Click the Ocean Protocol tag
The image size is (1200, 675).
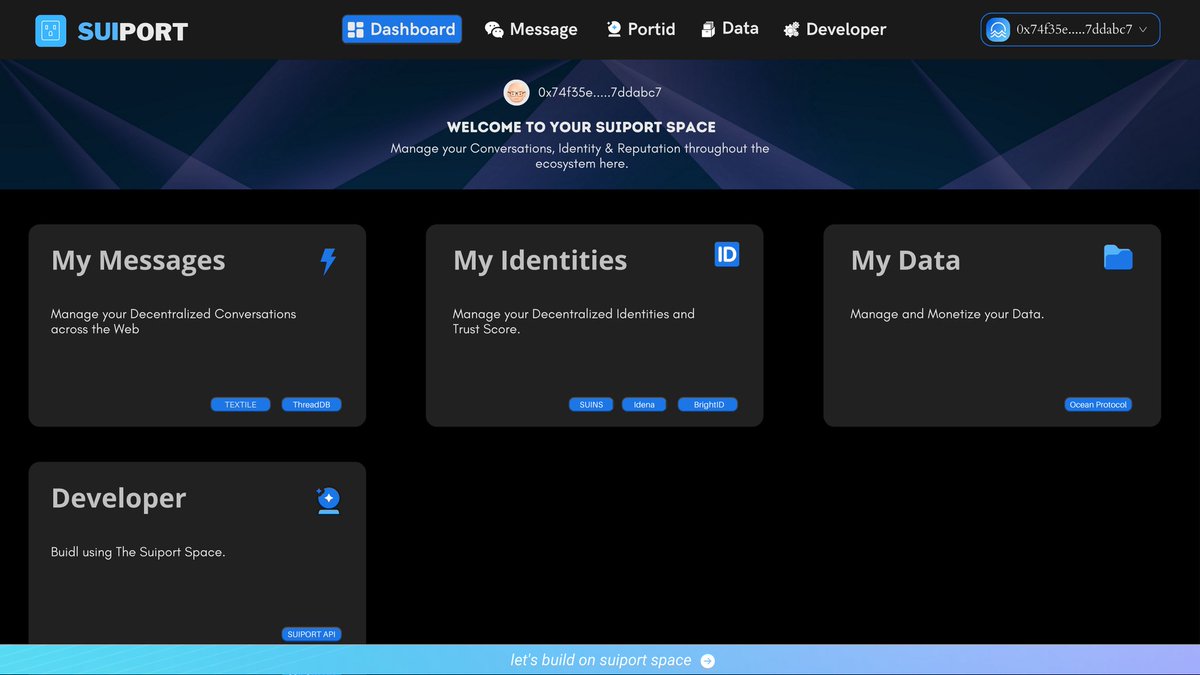coord(1098,405)
